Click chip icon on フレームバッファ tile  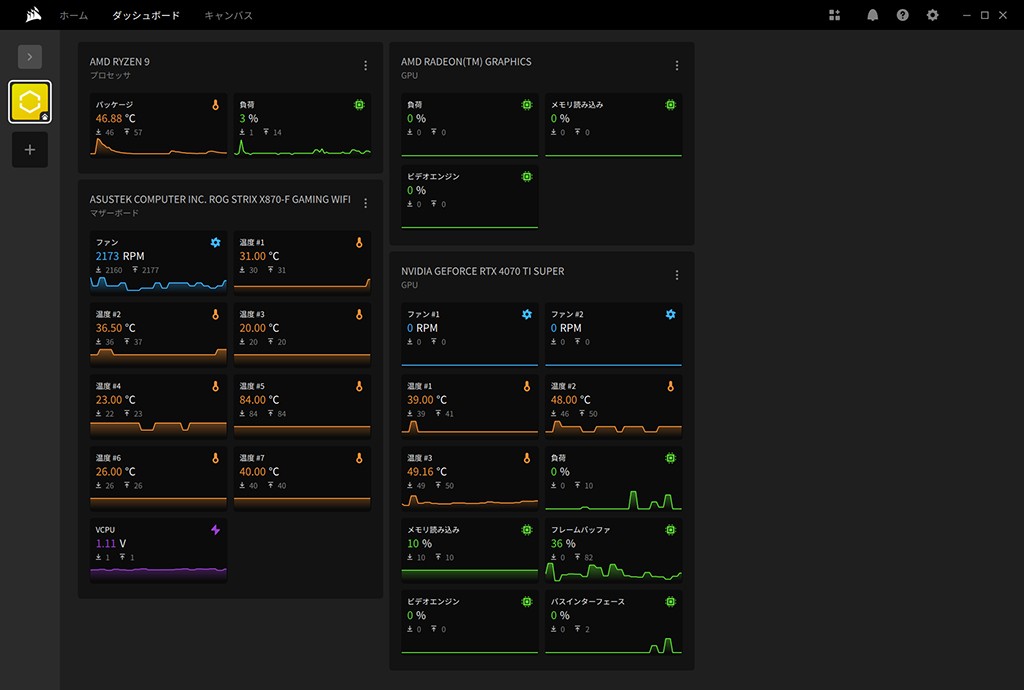pyautogui.click(x=670, y=530)
